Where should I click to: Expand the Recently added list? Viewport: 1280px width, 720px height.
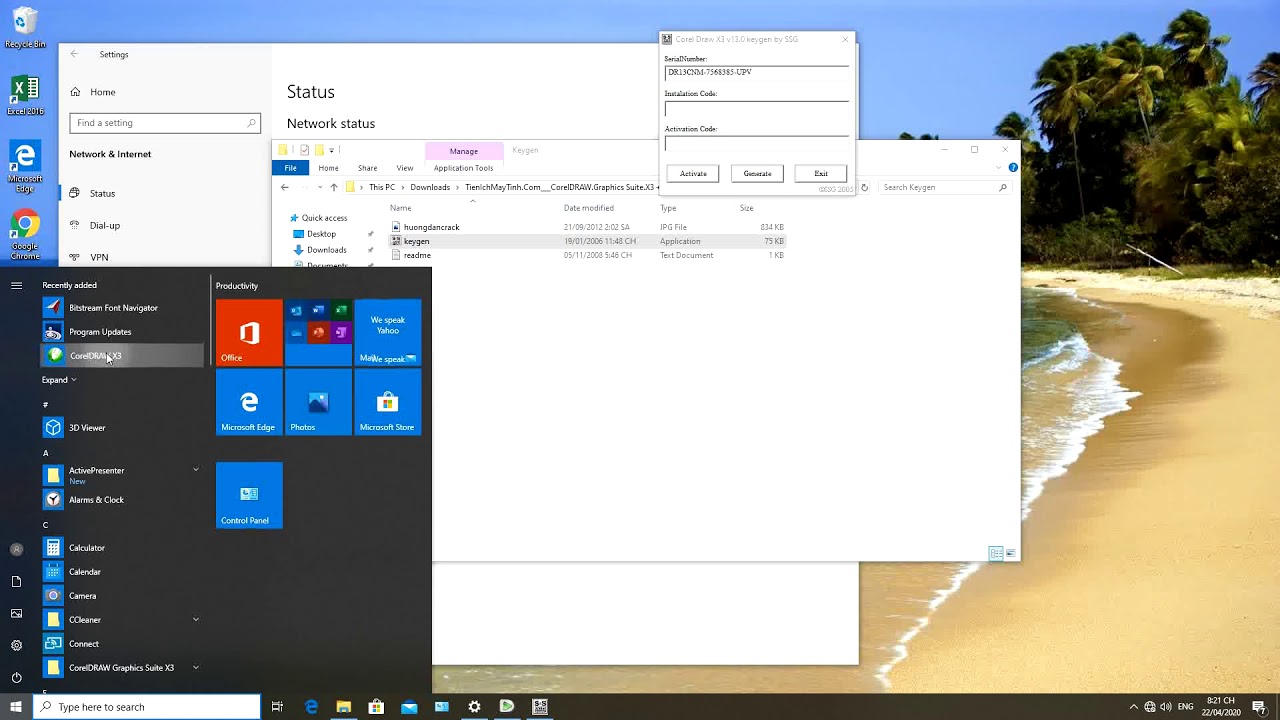(59, 380)
